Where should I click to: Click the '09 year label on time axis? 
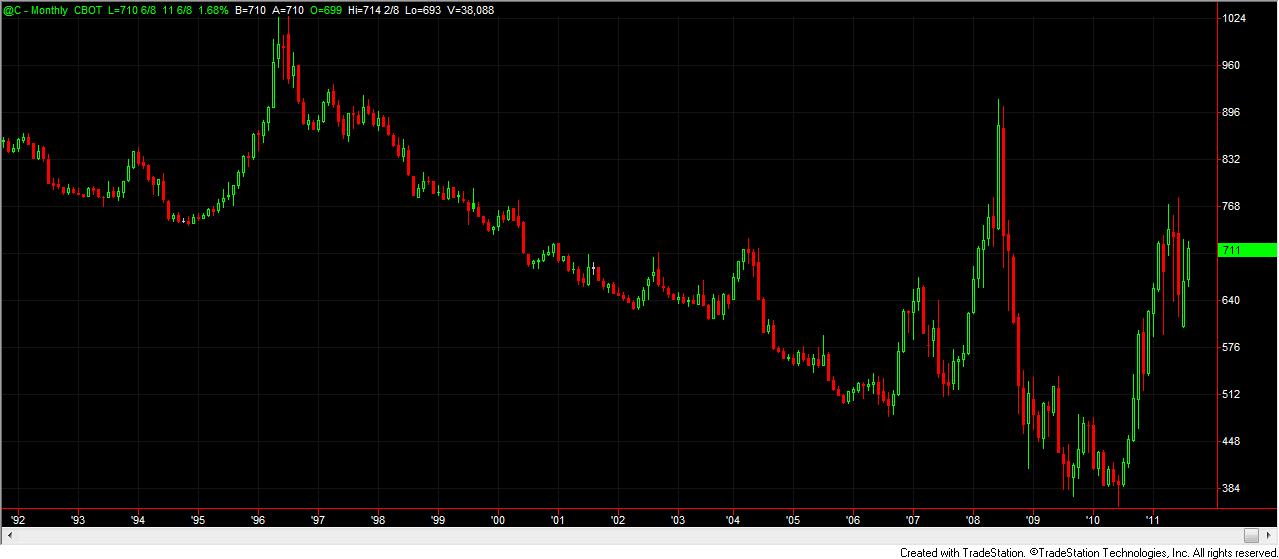click(x=1033, y=520)
